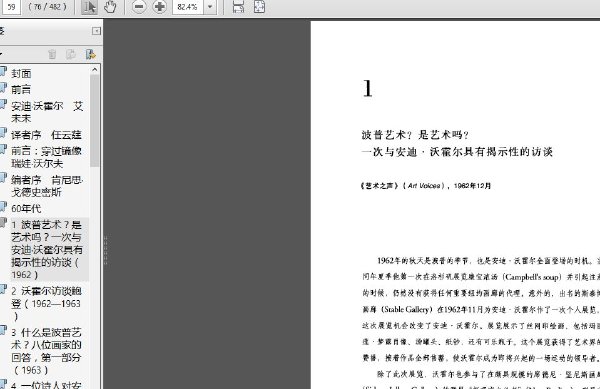Open bookmark 3 什么是波普艺术？

point(46,351)
